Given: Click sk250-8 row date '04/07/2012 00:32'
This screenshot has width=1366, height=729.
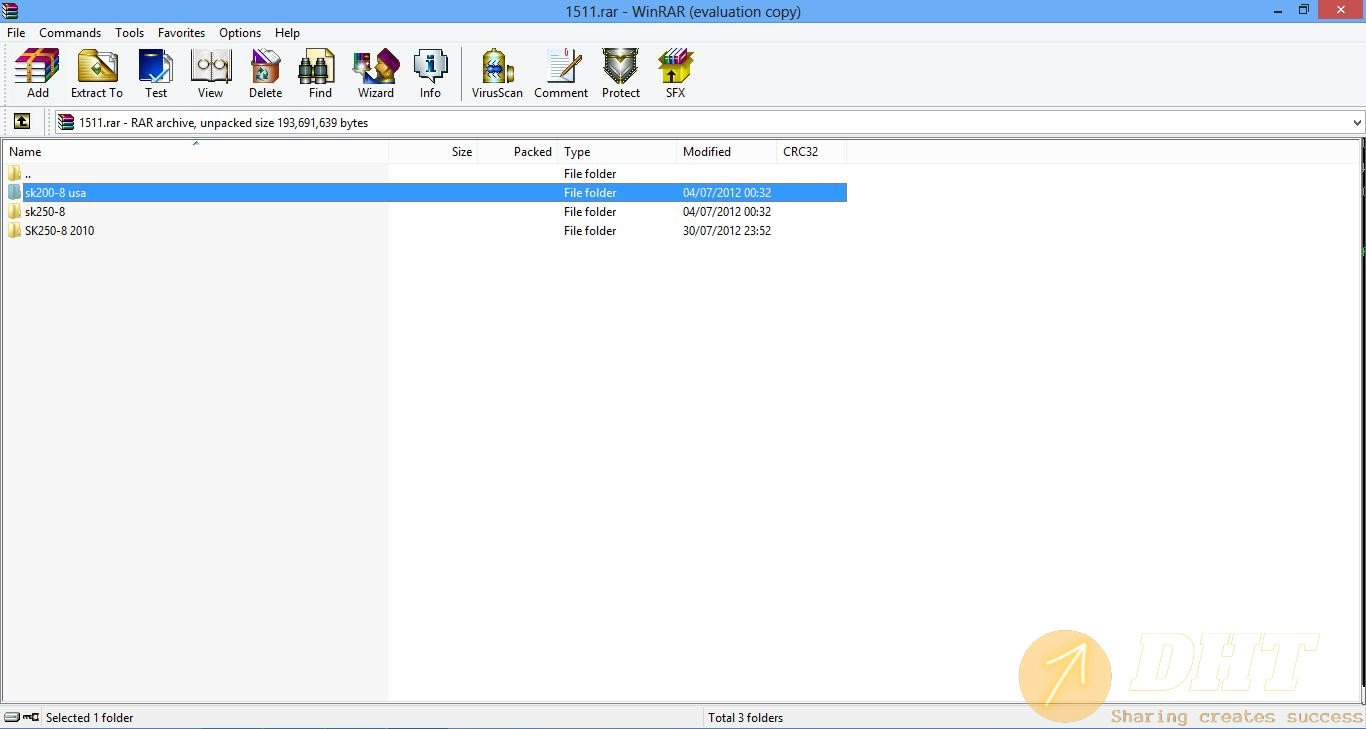Looking at the screenshot, I should (x=727, y=211).
